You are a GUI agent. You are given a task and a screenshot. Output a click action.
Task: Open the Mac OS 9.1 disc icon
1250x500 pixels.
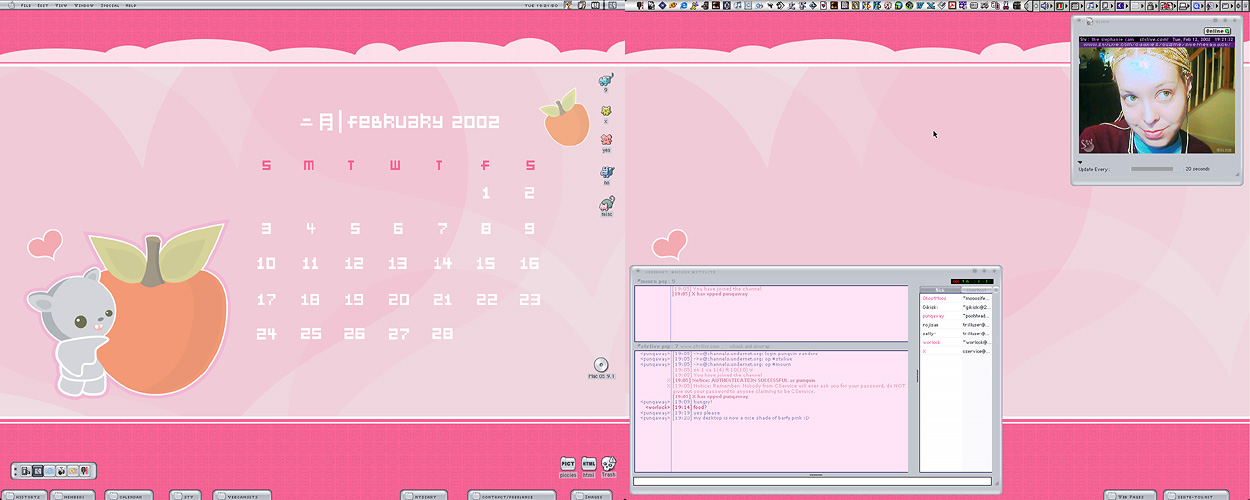(601, 366)
